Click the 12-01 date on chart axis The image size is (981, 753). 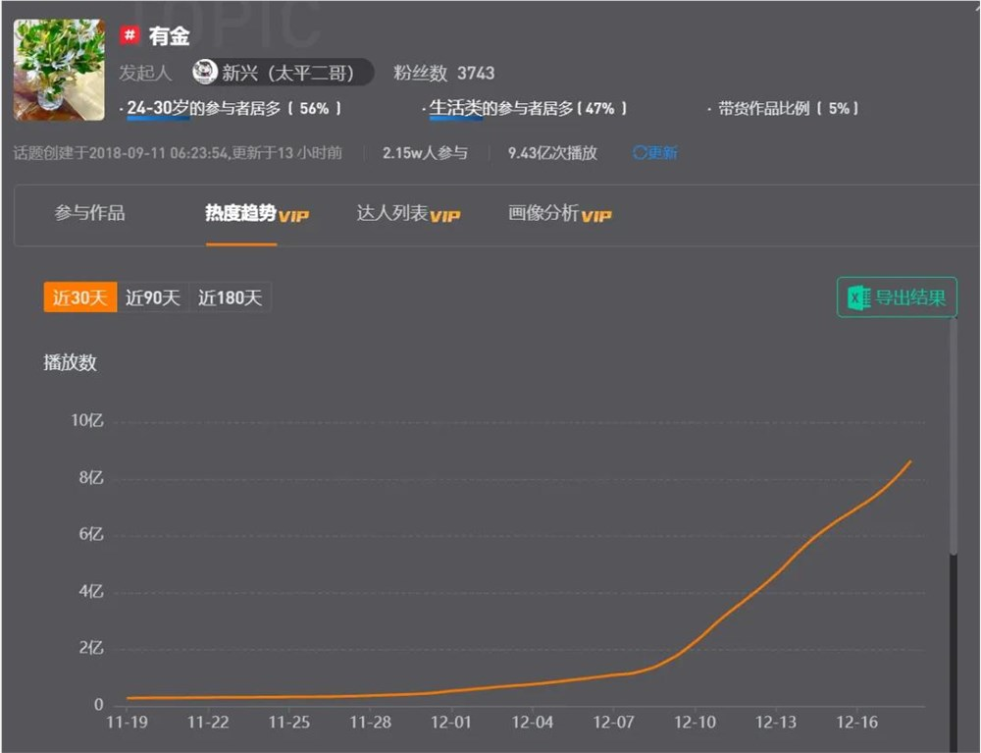451,722
